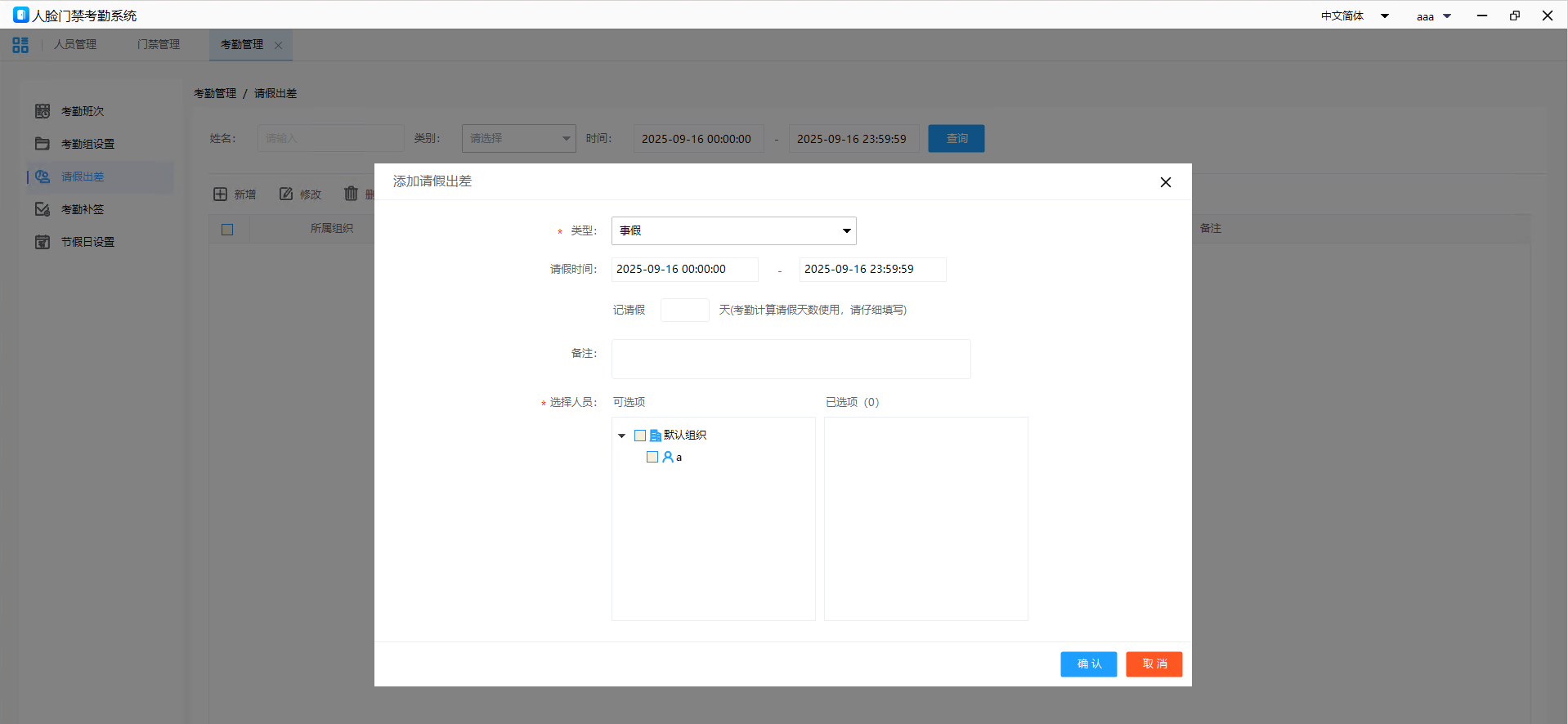Screen dimensions: 1568x724
Task: Collapse the 默认组织 tree node arrow
Action: (x=621, y=436)
